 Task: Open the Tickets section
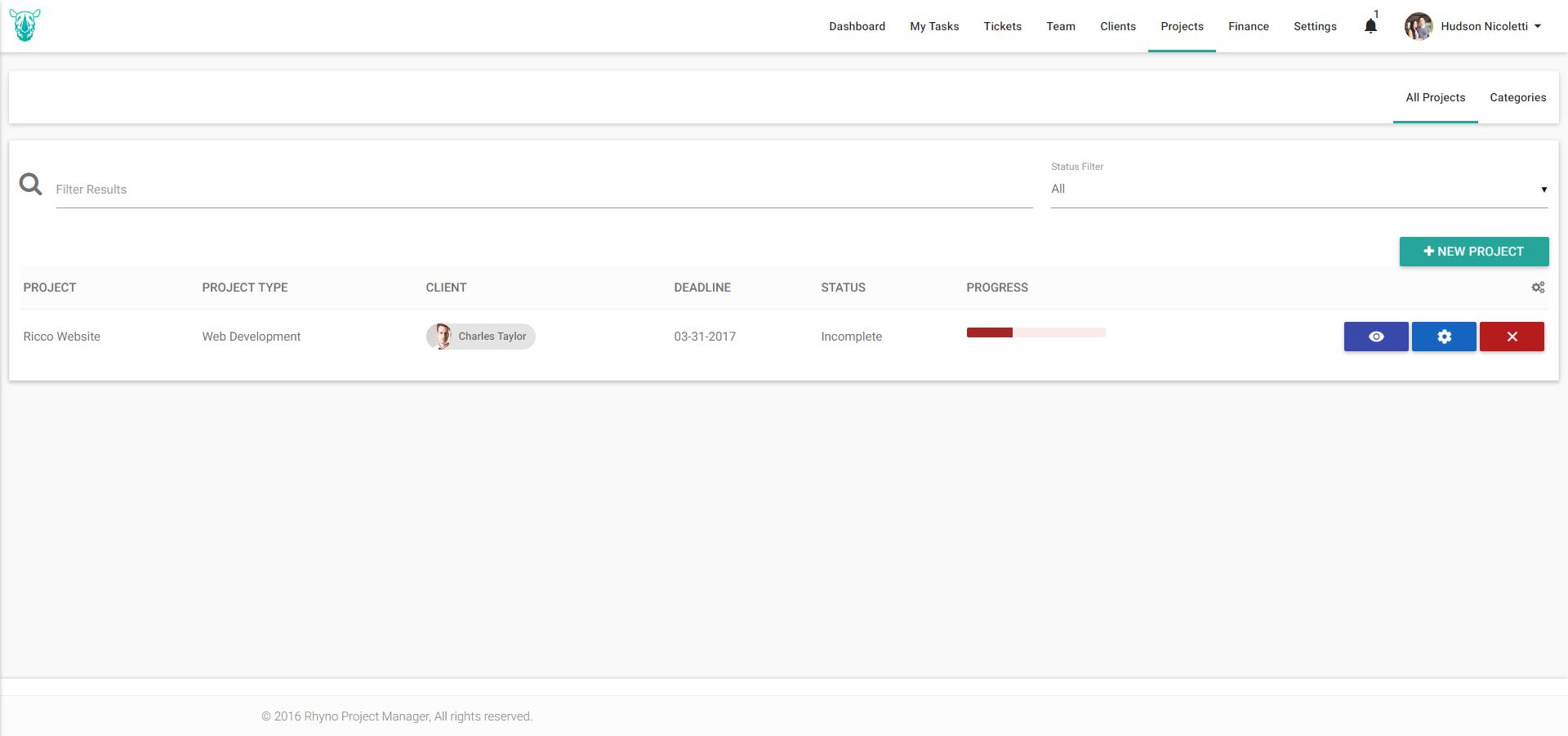click(1002, 26)
